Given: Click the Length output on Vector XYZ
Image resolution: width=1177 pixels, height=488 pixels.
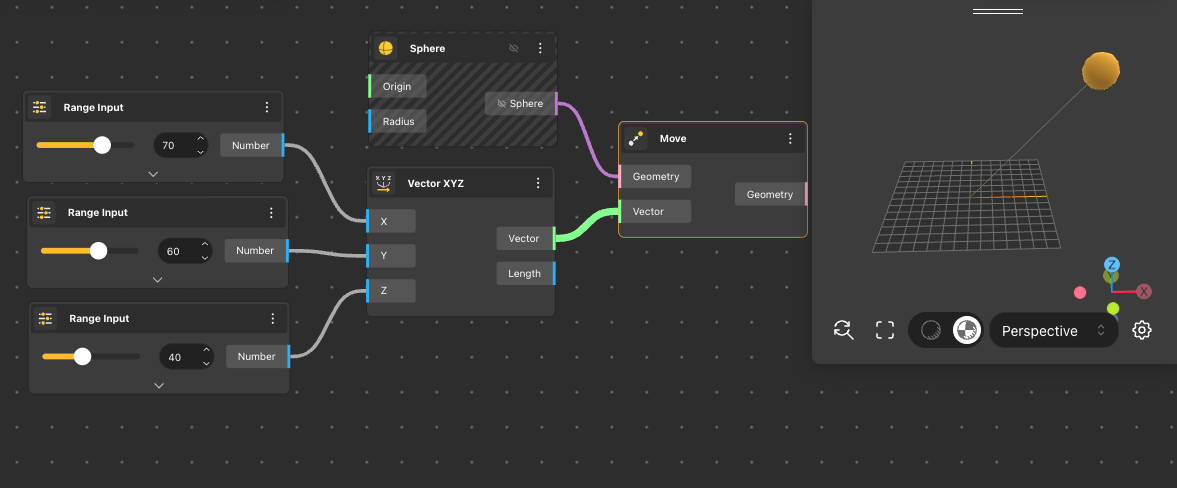Looking at the screenshot, I should click(524, 273).
